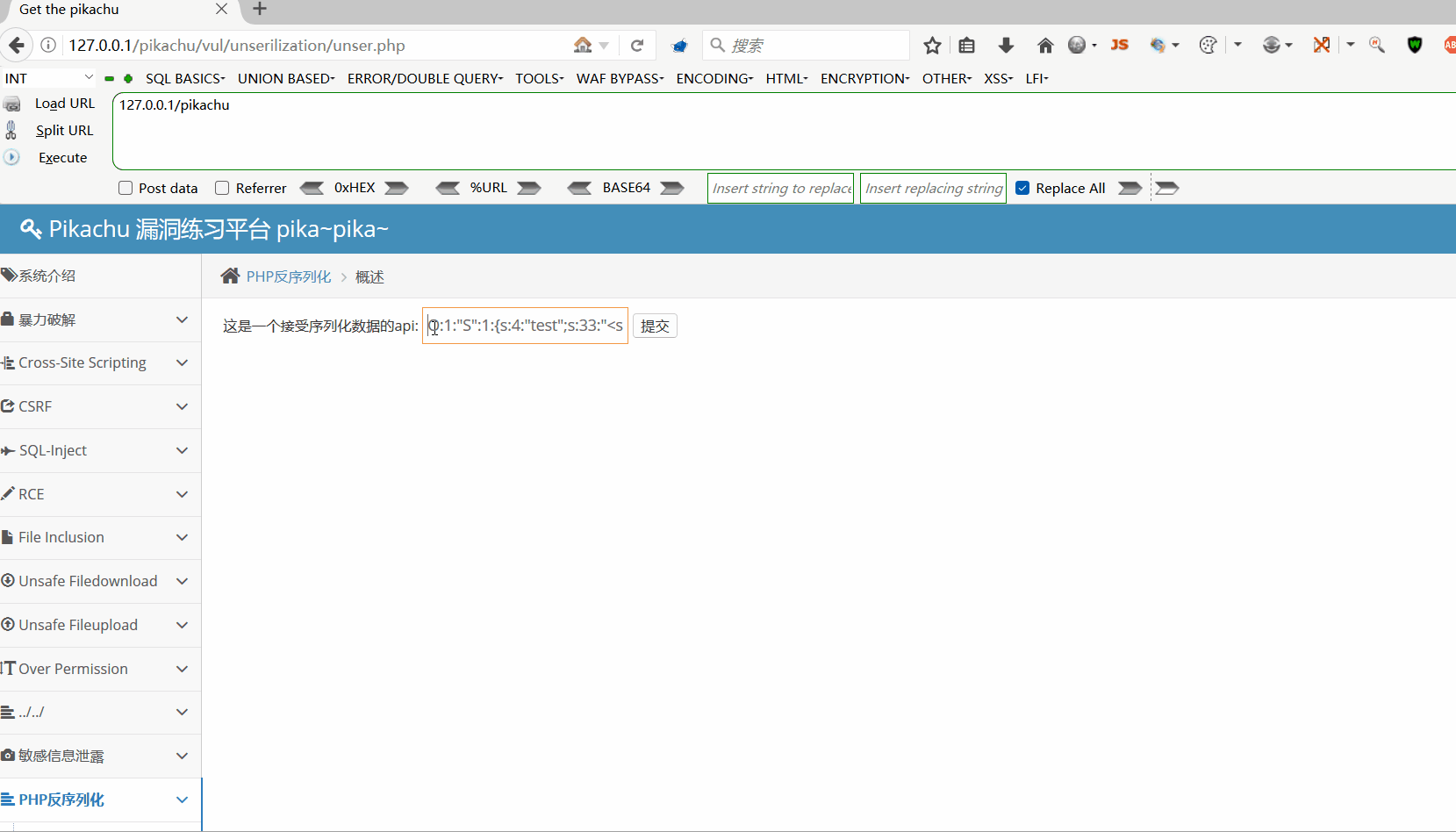Open the XSS menu

click(998, 78)
